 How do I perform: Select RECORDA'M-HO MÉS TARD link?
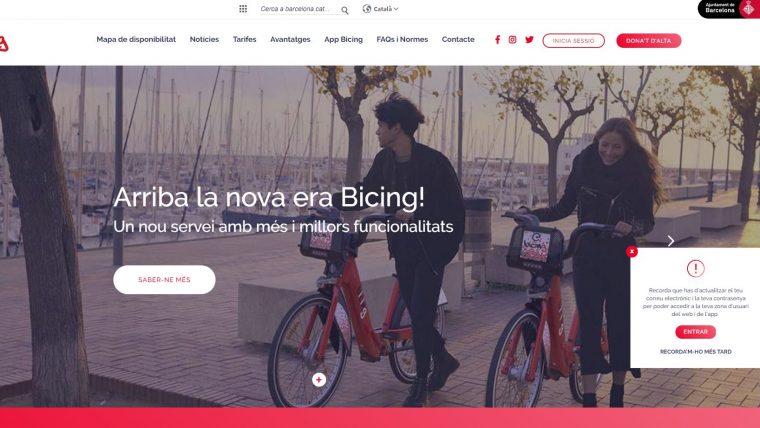coord(696,352)
